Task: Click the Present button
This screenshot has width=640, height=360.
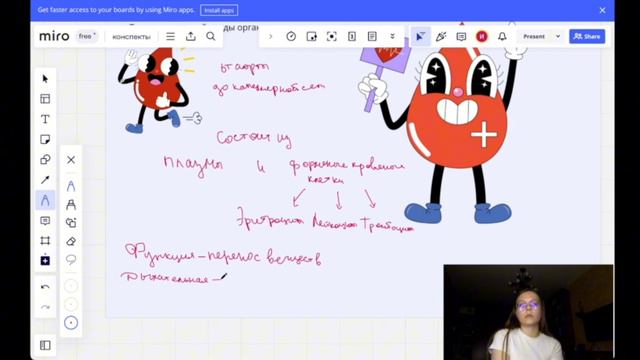Action: click(534, 36)
